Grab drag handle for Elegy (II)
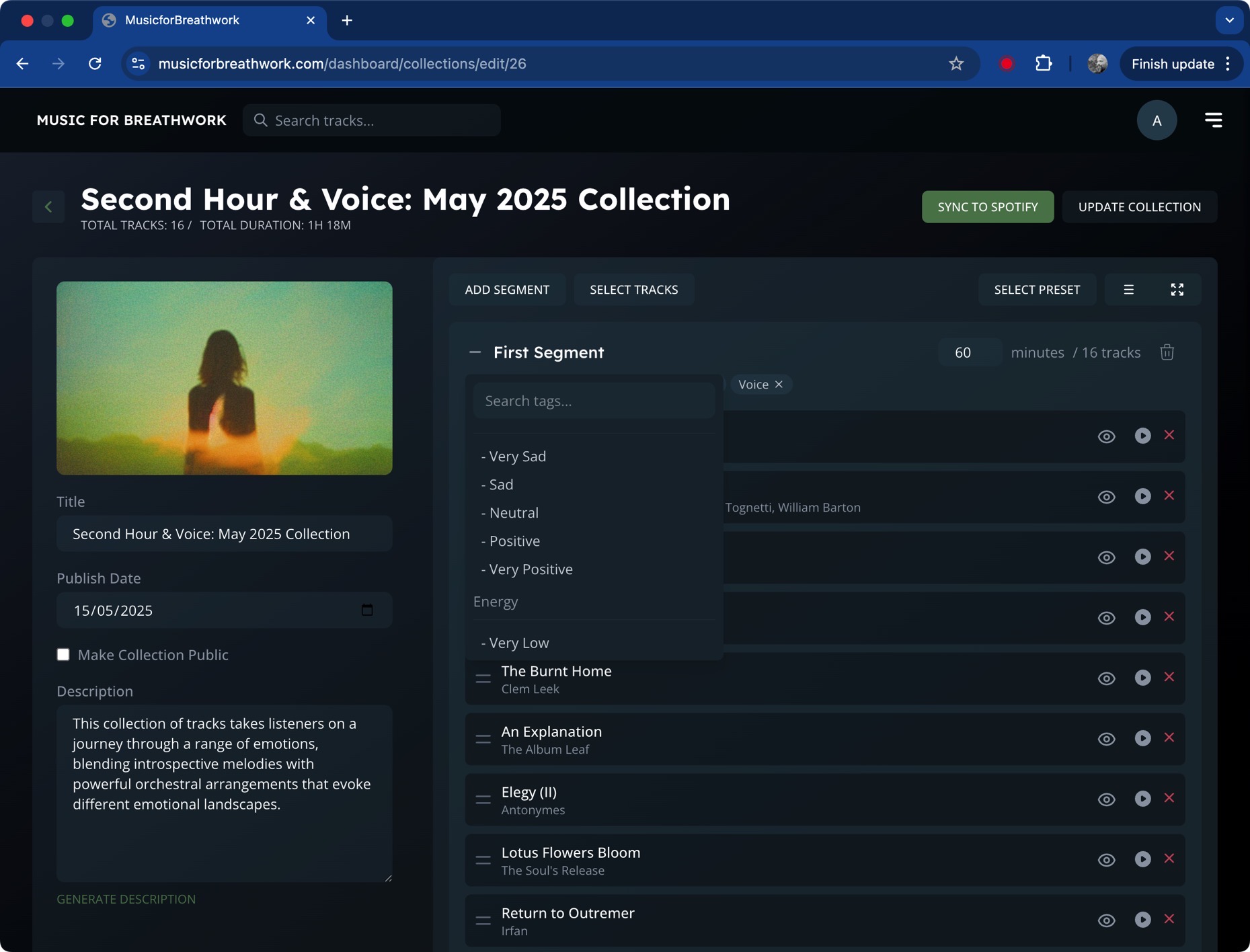 483,799
